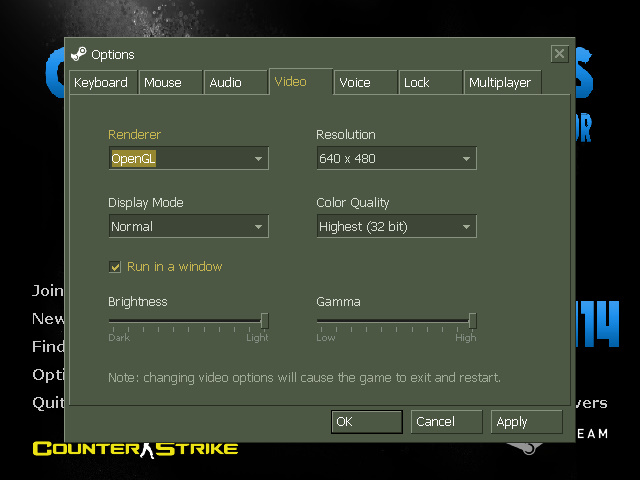Viewport: 640px width, 480px height.
Task: Switch to the Multiplayer tab
Action: [500, 83]
